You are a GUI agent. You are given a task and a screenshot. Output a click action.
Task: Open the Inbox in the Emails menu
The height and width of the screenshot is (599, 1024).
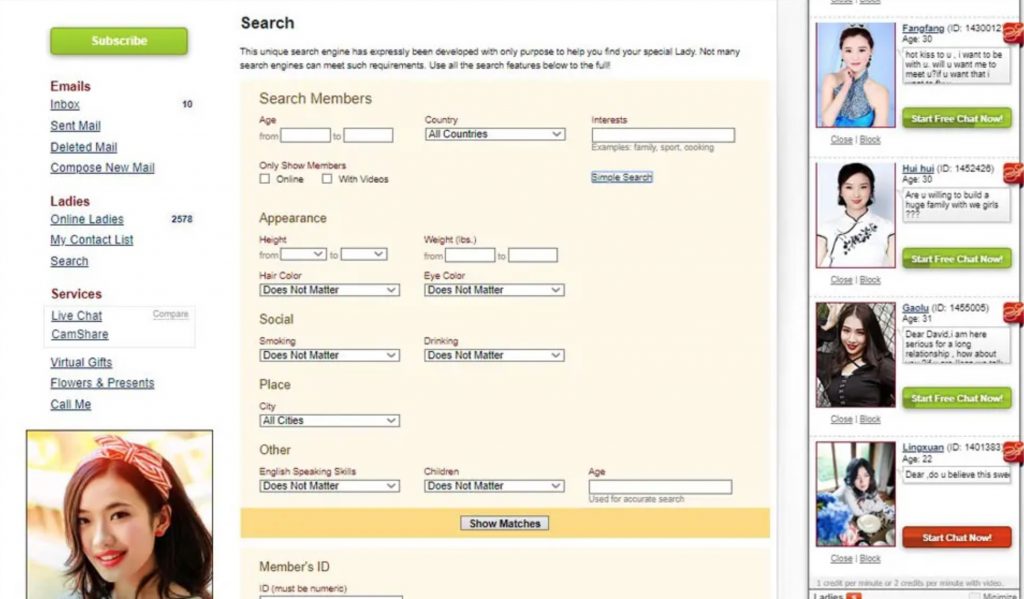65,104
